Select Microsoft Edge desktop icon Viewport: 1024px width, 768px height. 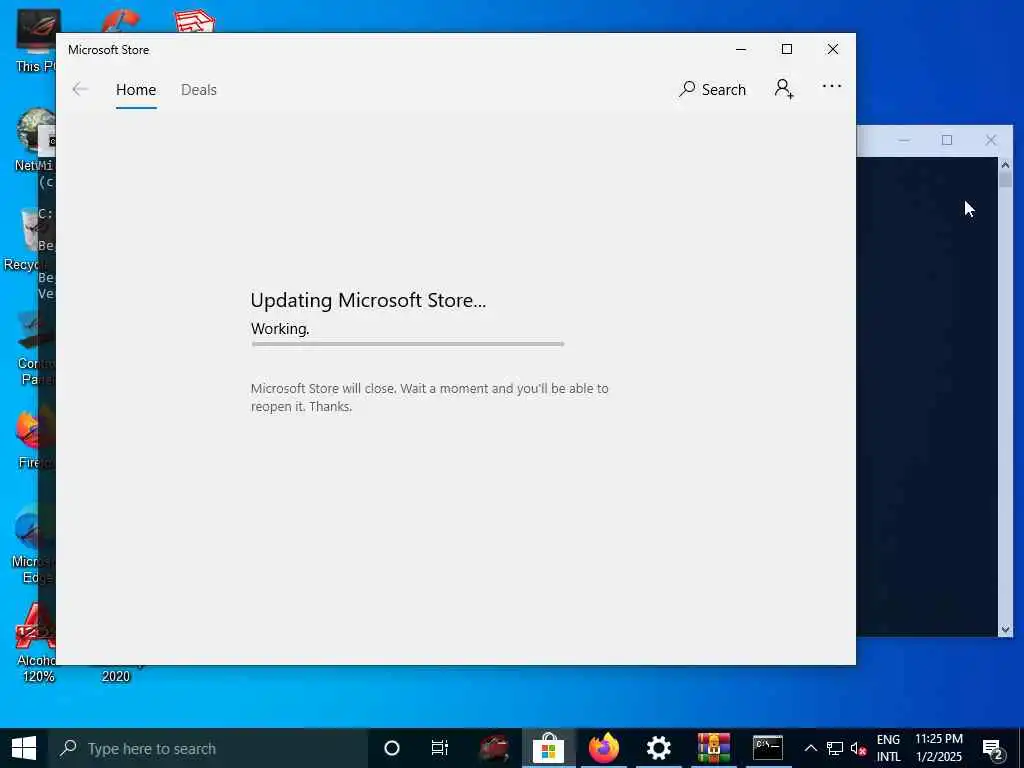point(34,545)
